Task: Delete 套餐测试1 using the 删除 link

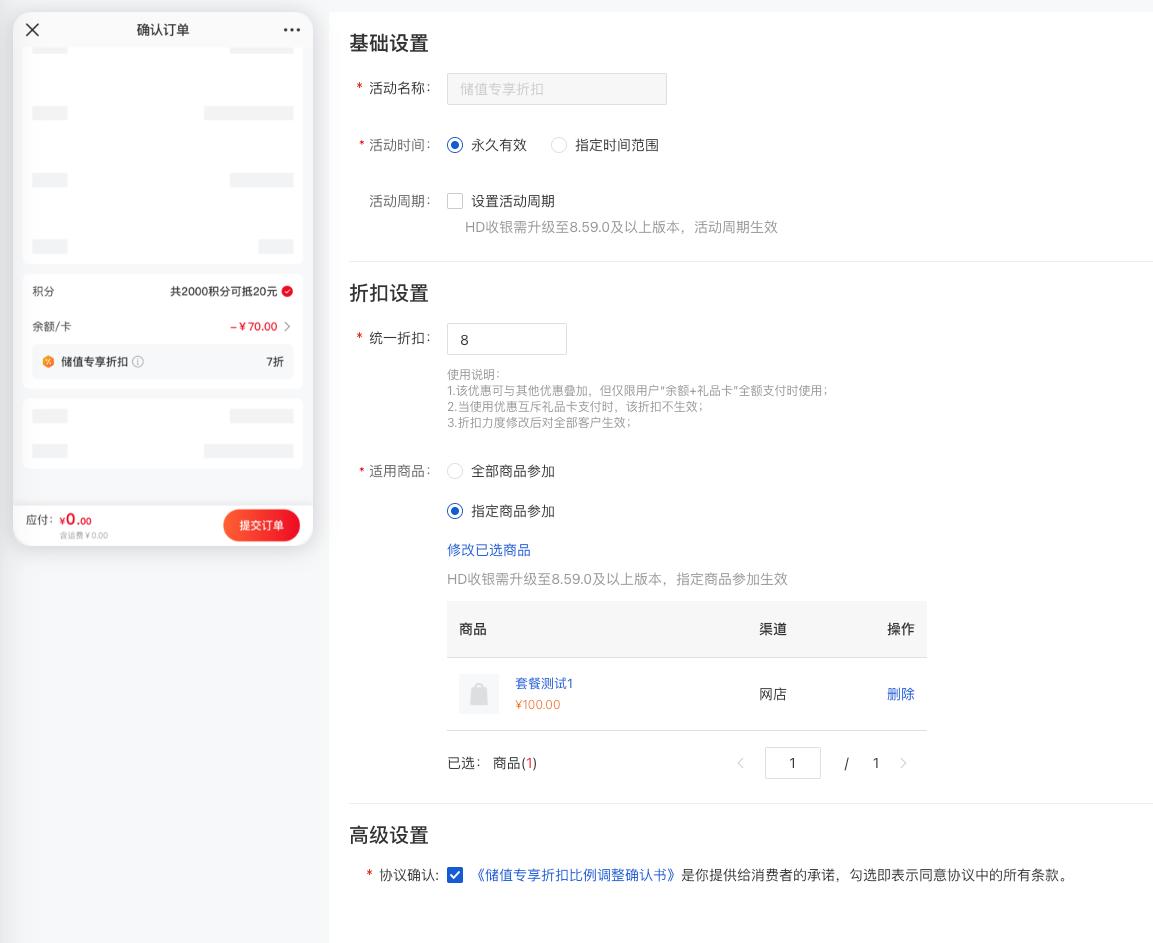Action: (901, 694)
